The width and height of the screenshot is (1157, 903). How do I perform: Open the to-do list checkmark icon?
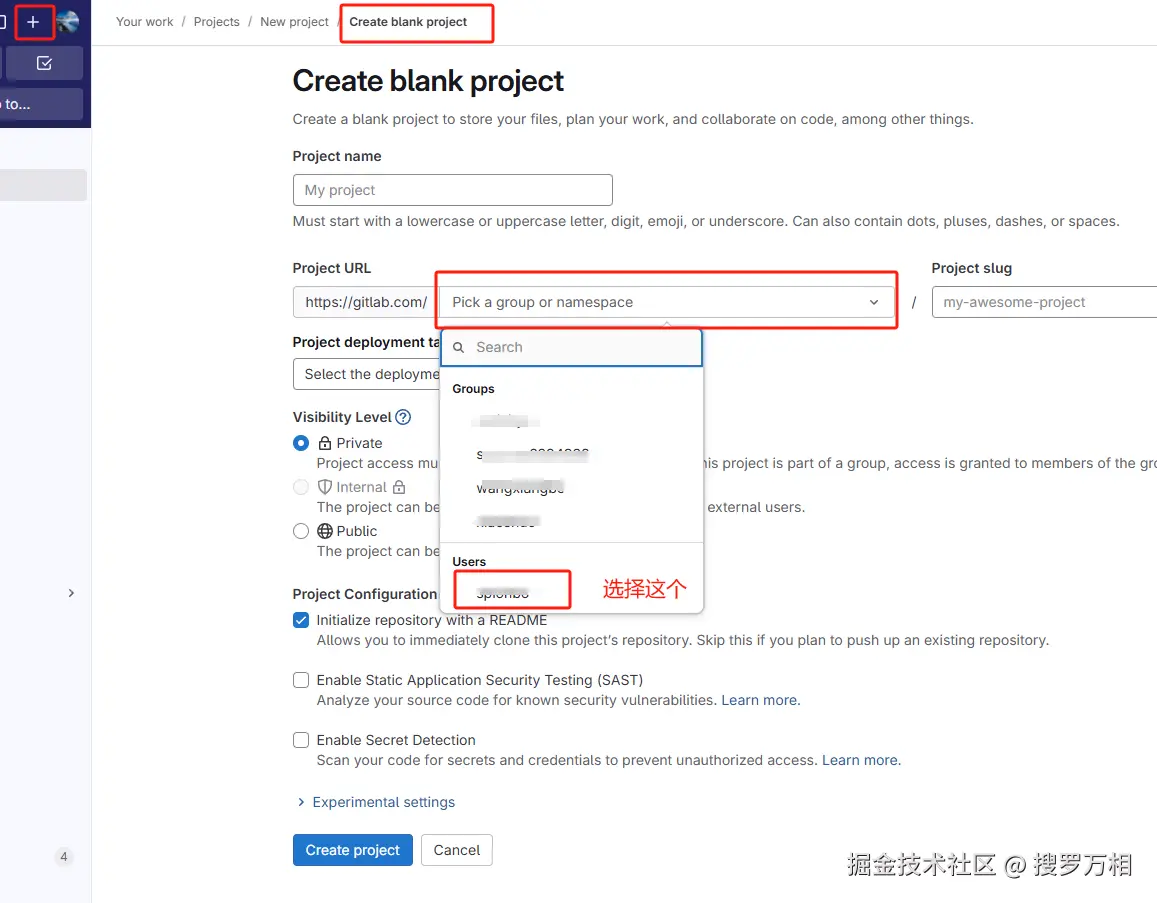tap(44, 63)
